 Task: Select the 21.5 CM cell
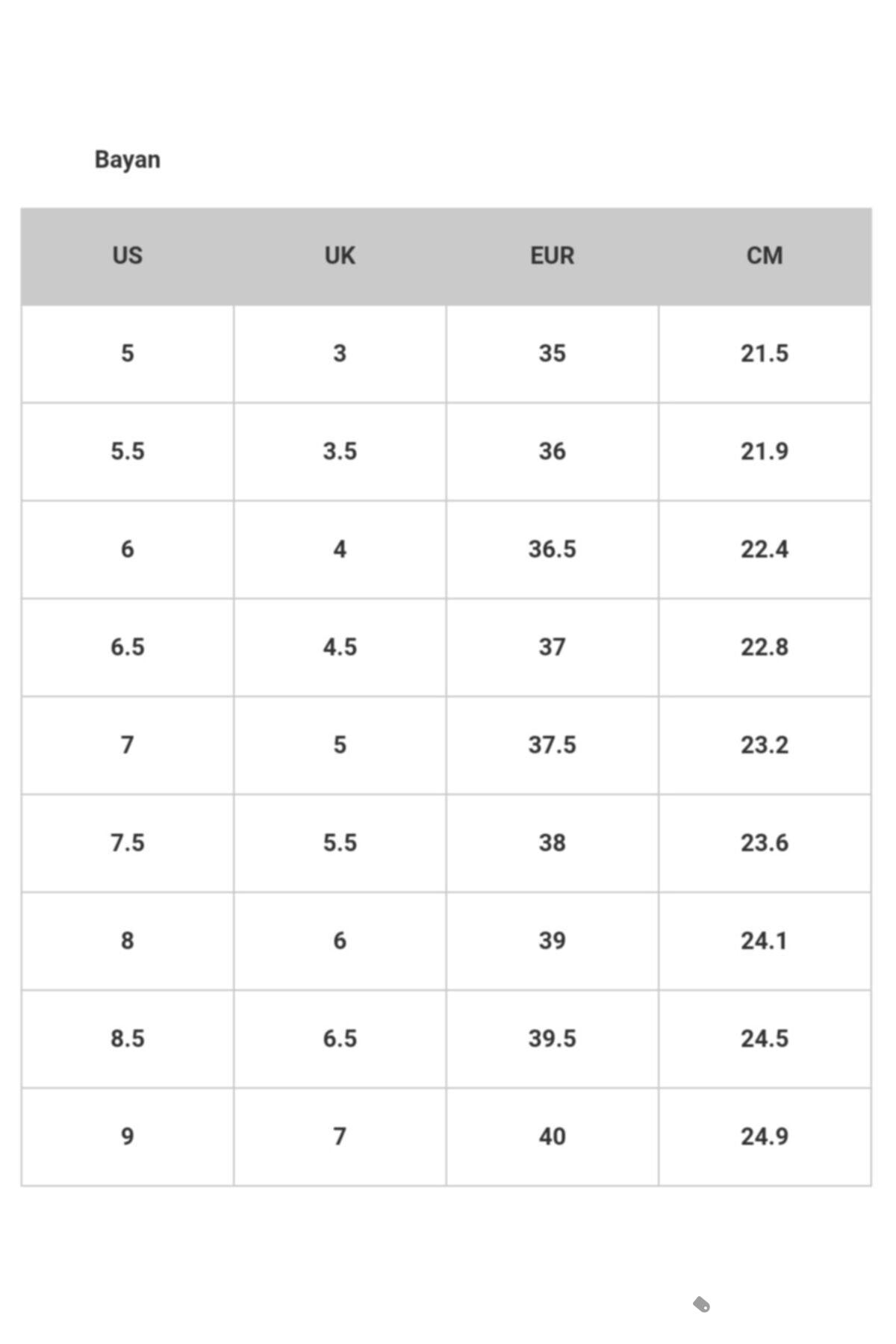coord(765,353)
